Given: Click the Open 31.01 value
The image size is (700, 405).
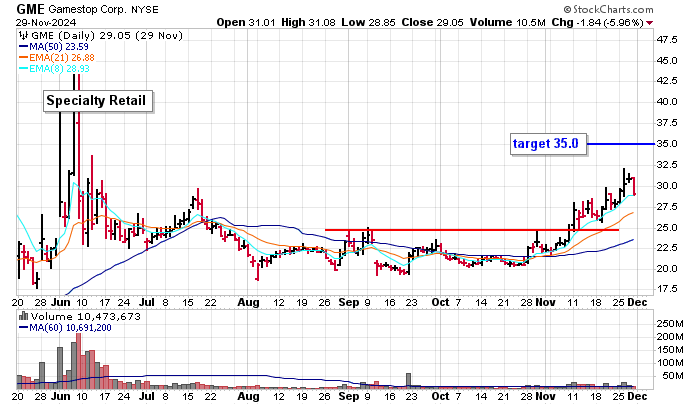Looking at the screenshot, I should tap(246, 22).
